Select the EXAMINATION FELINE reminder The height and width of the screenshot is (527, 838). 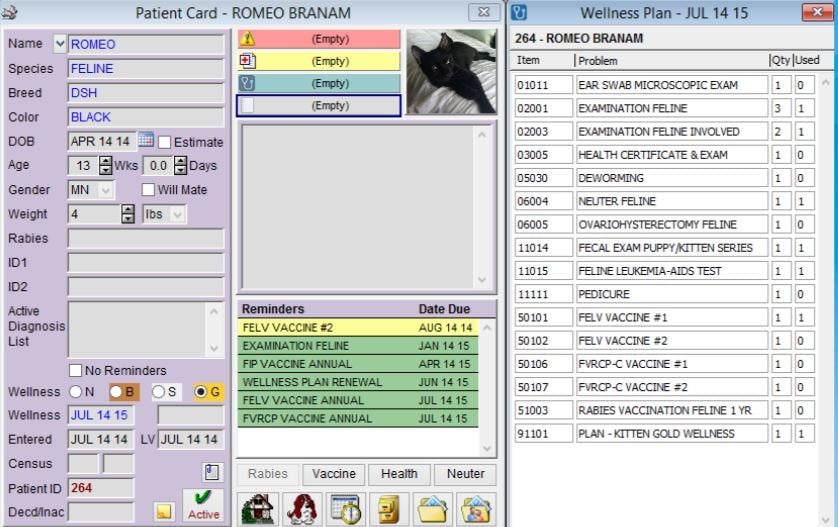(358, 346)
